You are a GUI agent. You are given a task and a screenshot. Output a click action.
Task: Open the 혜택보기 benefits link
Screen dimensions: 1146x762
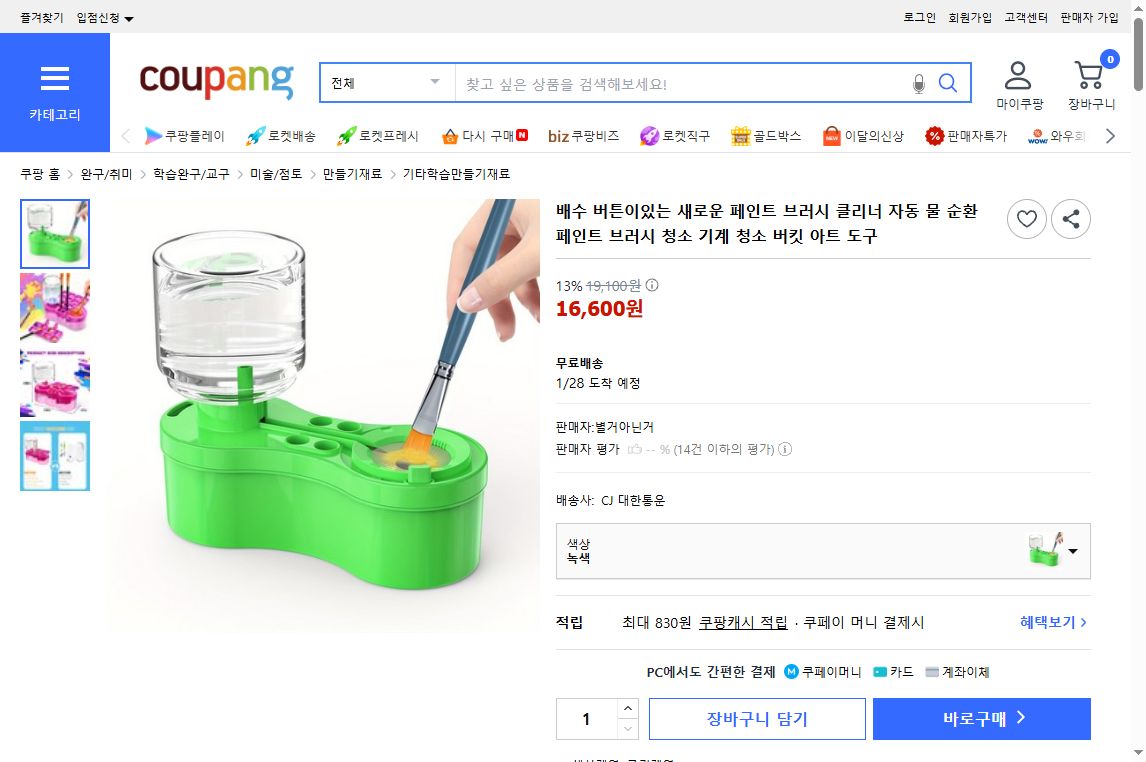coord(1047,621)
